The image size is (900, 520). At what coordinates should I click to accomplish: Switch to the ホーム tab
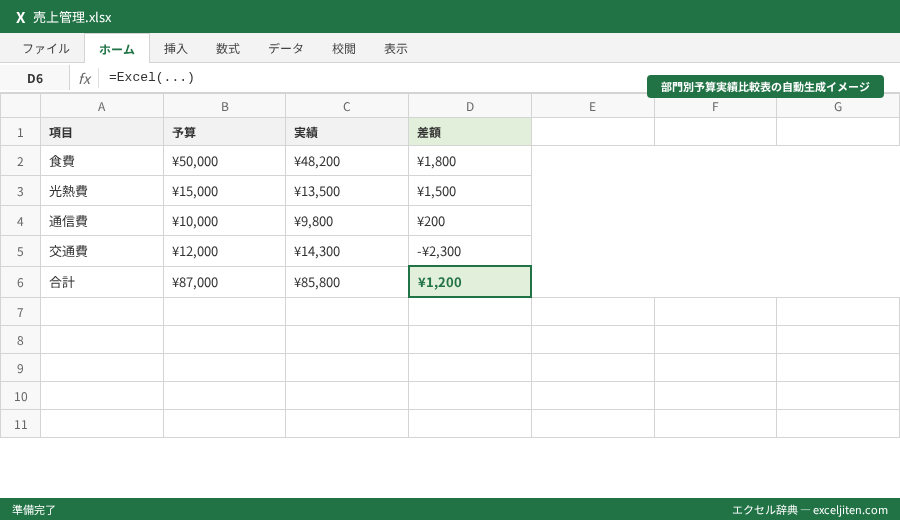tap(117, 49)
